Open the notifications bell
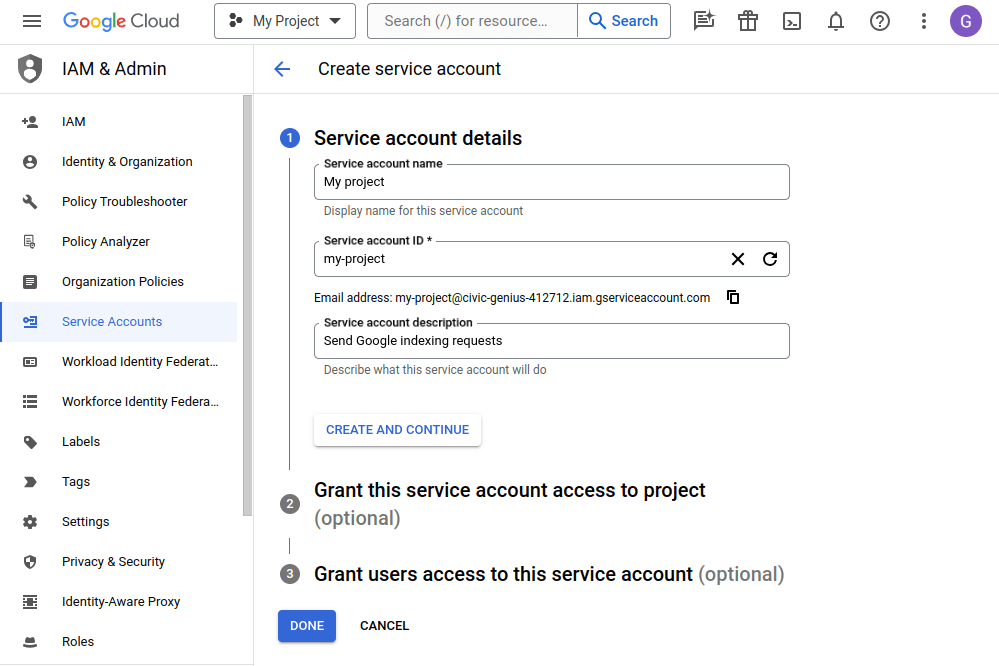999x666 pixels. (836, 21)
